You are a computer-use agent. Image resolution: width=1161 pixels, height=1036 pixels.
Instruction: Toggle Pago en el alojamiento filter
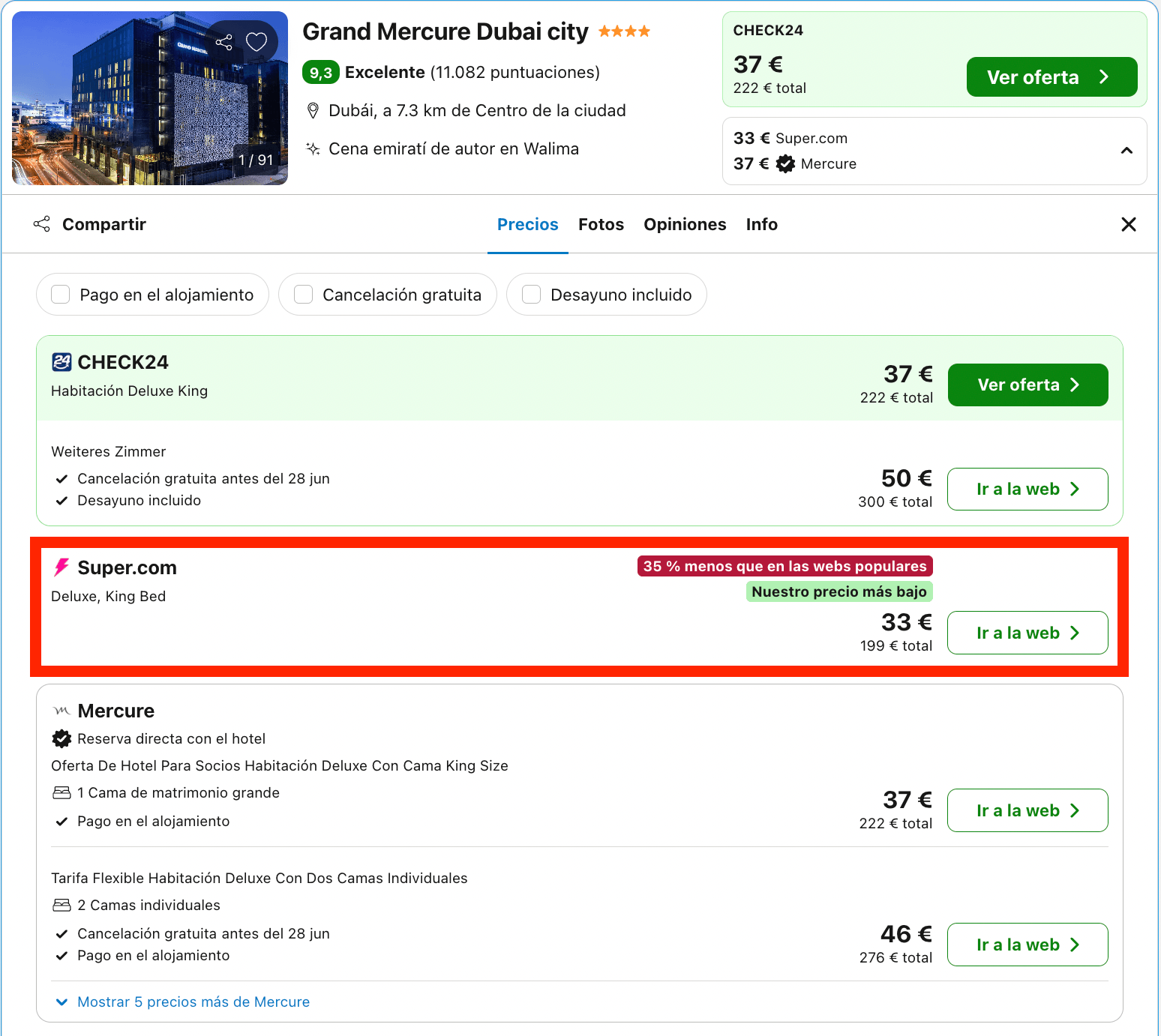(152, 295)
